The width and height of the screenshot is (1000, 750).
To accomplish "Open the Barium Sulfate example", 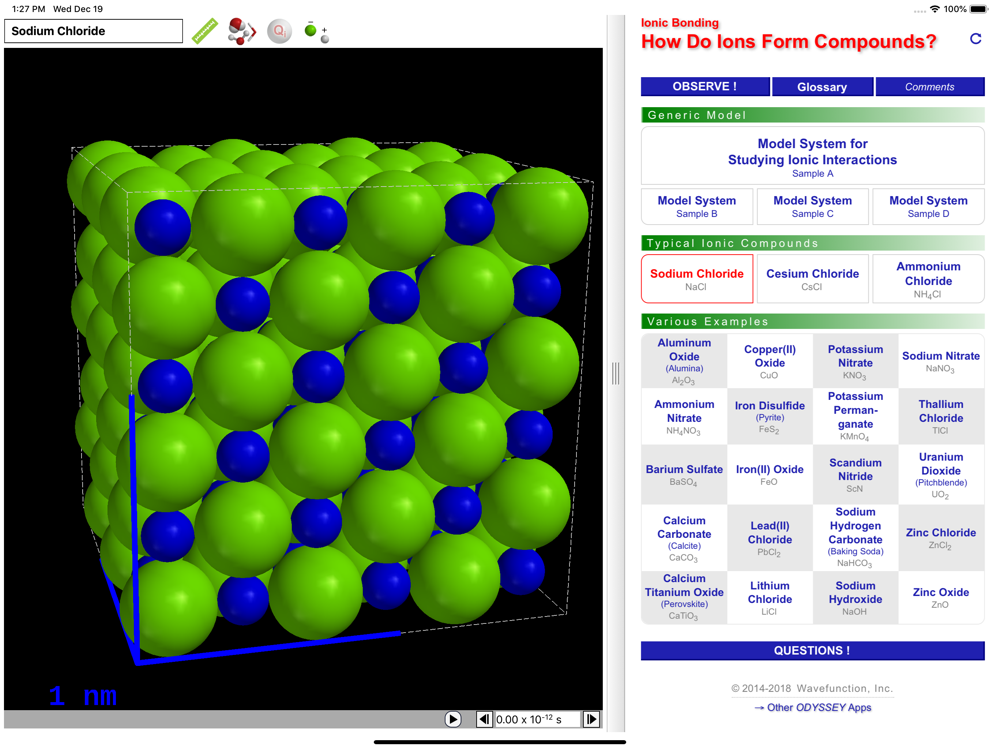I will click(x=684, y=475).
